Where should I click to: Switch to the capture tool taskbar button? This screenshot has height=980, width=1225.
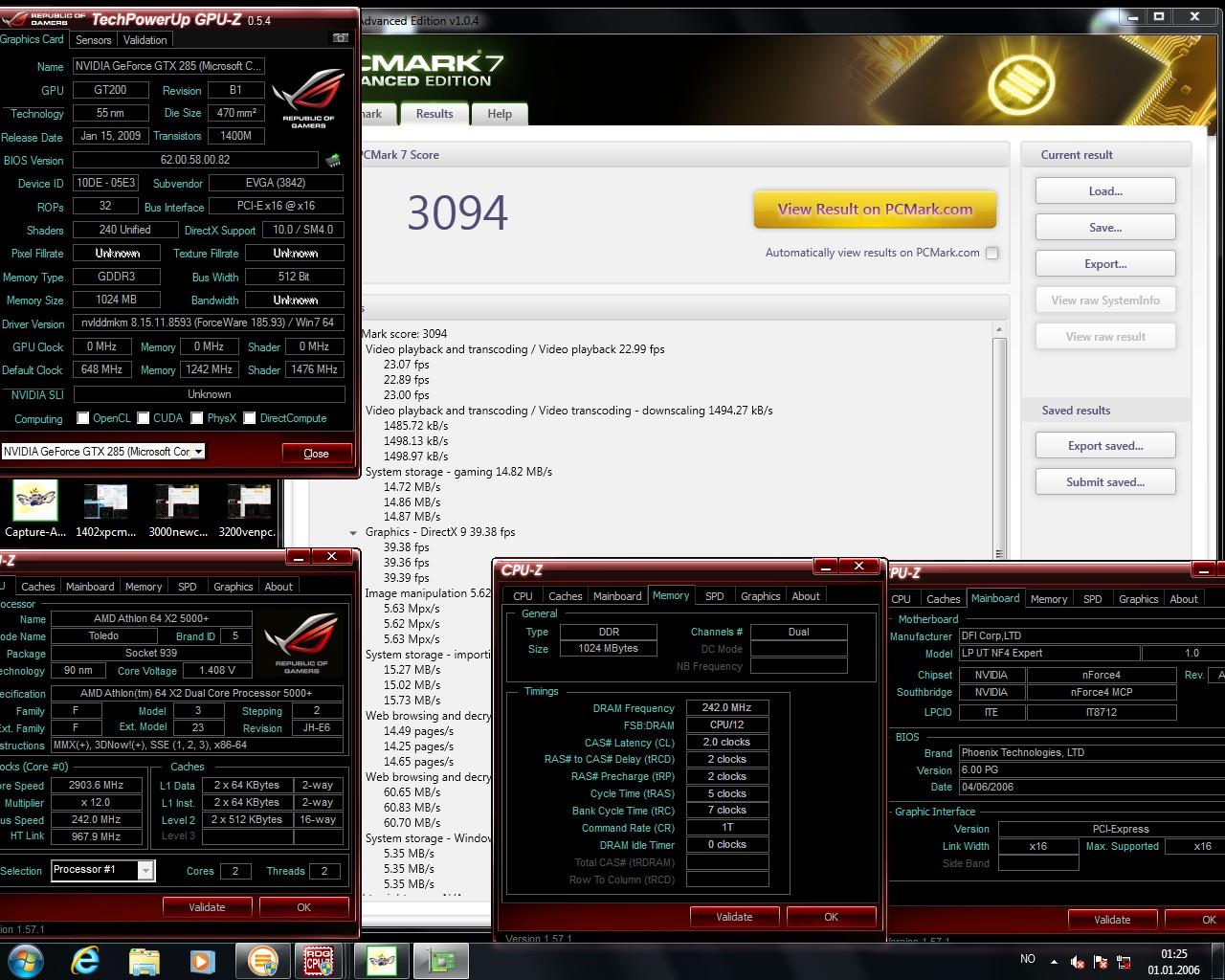tap(382, 960)
